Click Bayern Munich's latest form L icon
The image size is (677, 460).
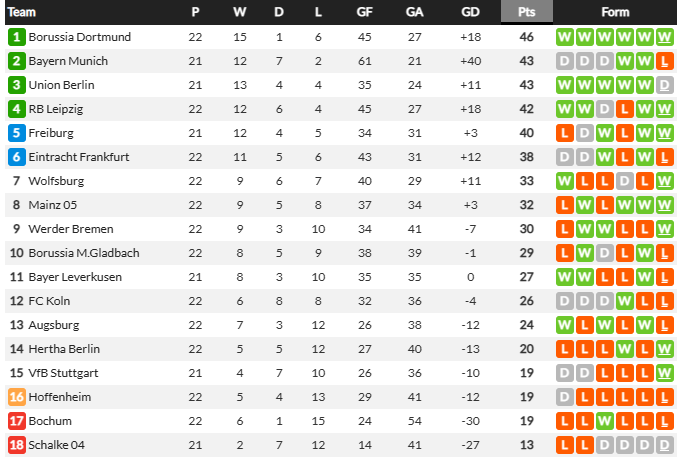664,61
